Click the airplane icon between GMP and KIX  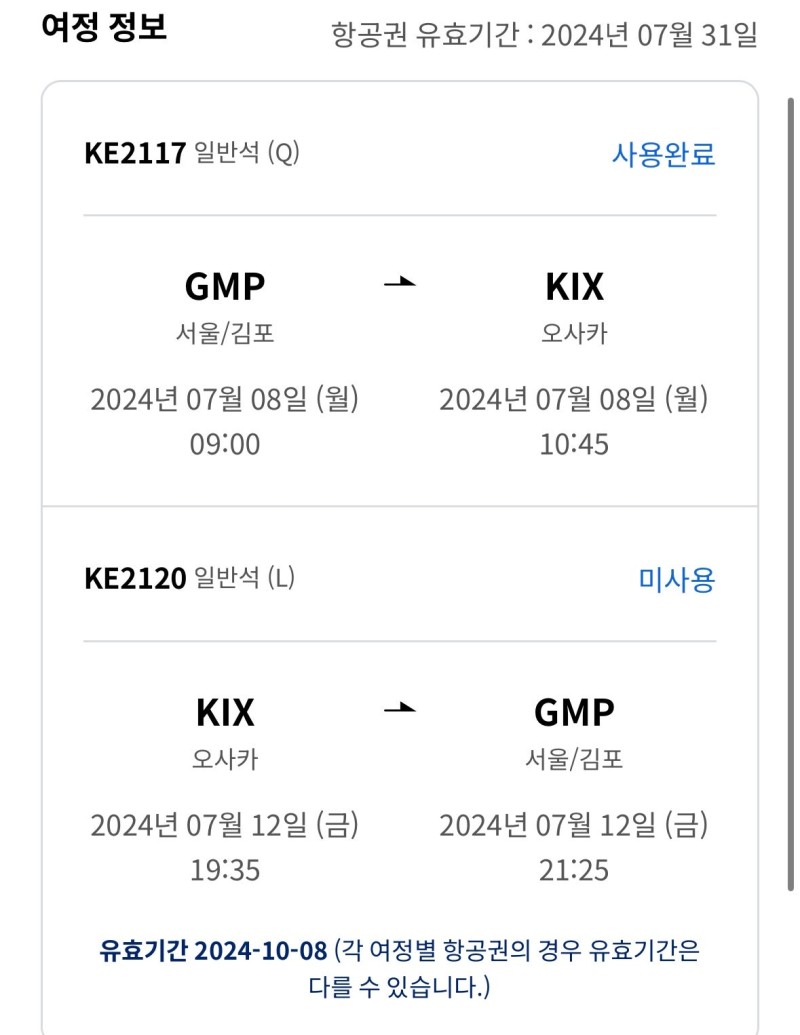[400, 283]
